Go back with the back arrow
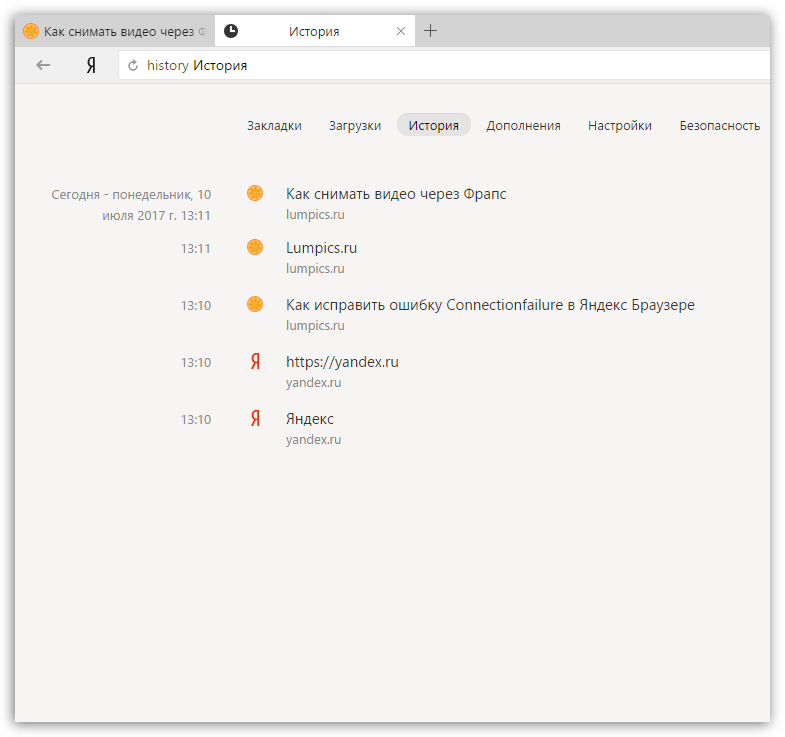 point(44,65)
